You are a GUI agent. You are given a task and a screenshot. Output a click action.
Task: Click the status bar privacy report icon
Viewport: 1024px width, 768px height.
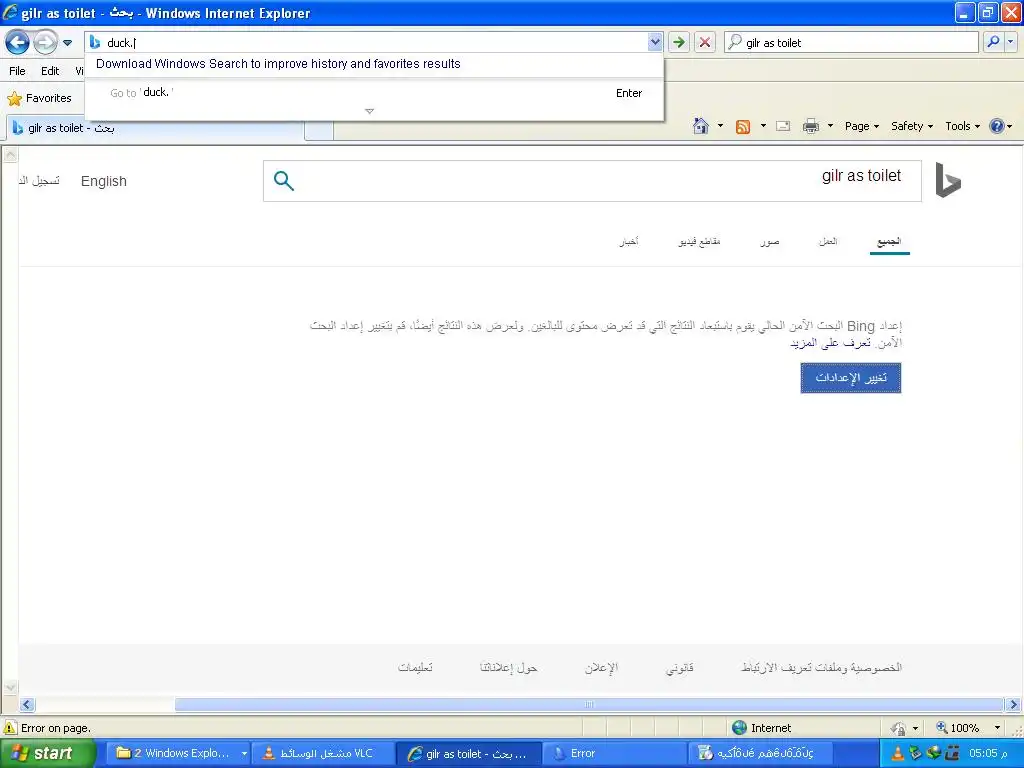click(x=899, y=728)
